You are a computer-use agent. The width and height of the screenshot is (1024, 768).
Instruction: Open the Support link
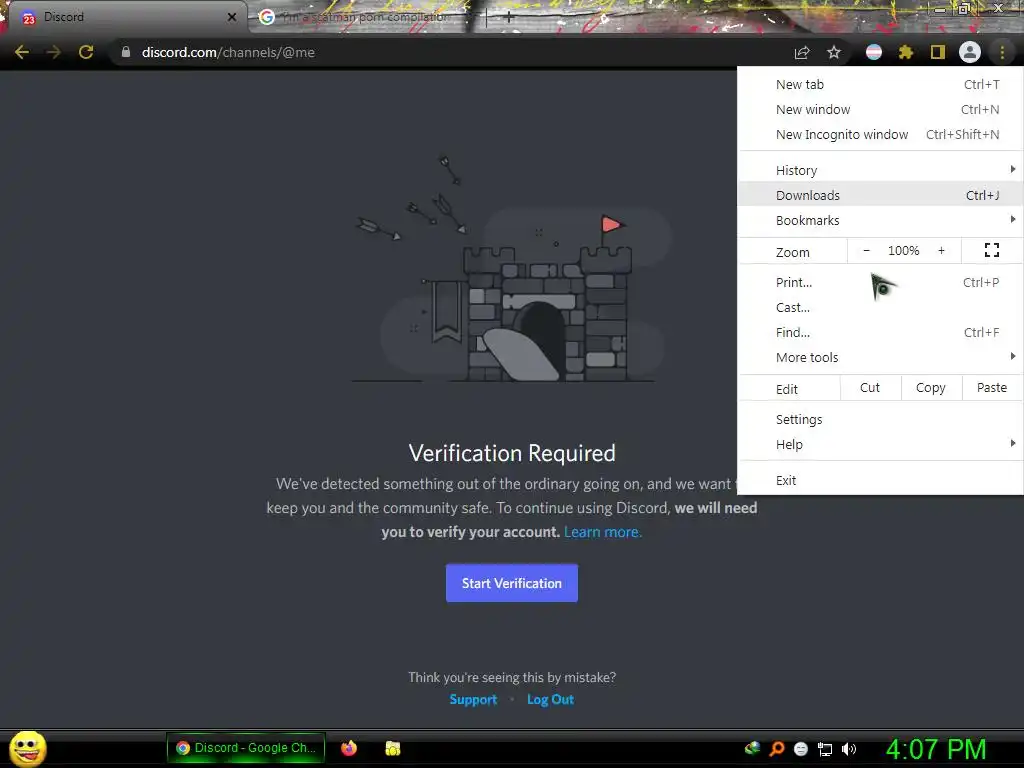pyautogui.click(x=473, y=699)
